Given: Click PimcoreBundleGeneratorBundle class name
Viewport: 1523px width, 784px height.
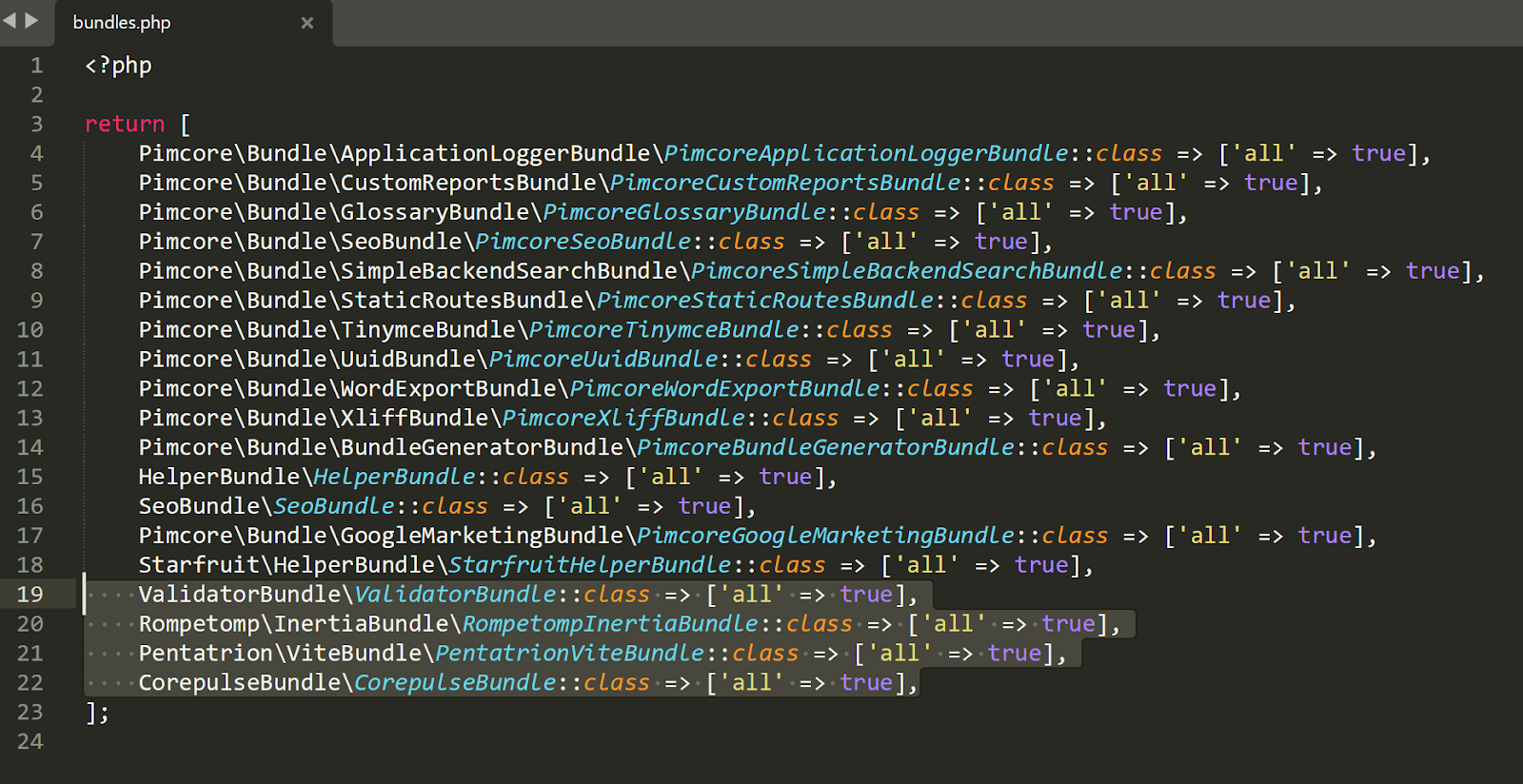Looking at the screenshot, I should (826, 449).
